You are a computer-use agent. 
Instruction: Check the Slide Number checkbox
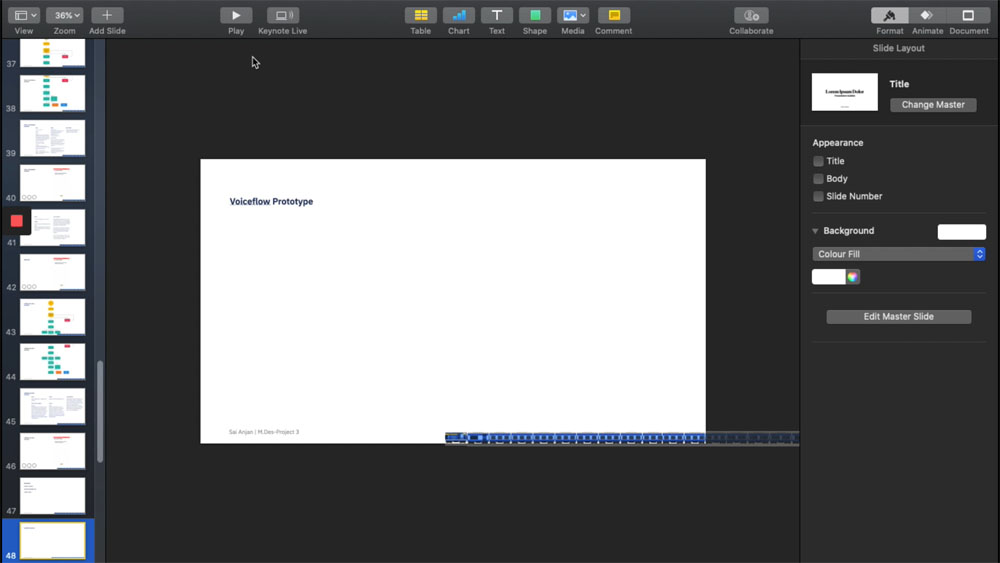(x=818, y=196)
